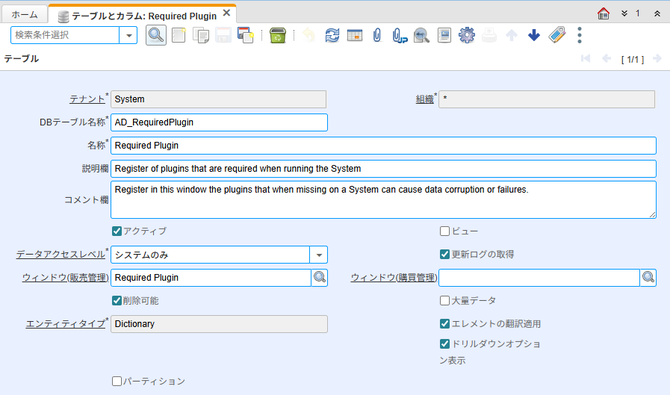Toggle エレメントの翻訳適用 checkbox

445,324
